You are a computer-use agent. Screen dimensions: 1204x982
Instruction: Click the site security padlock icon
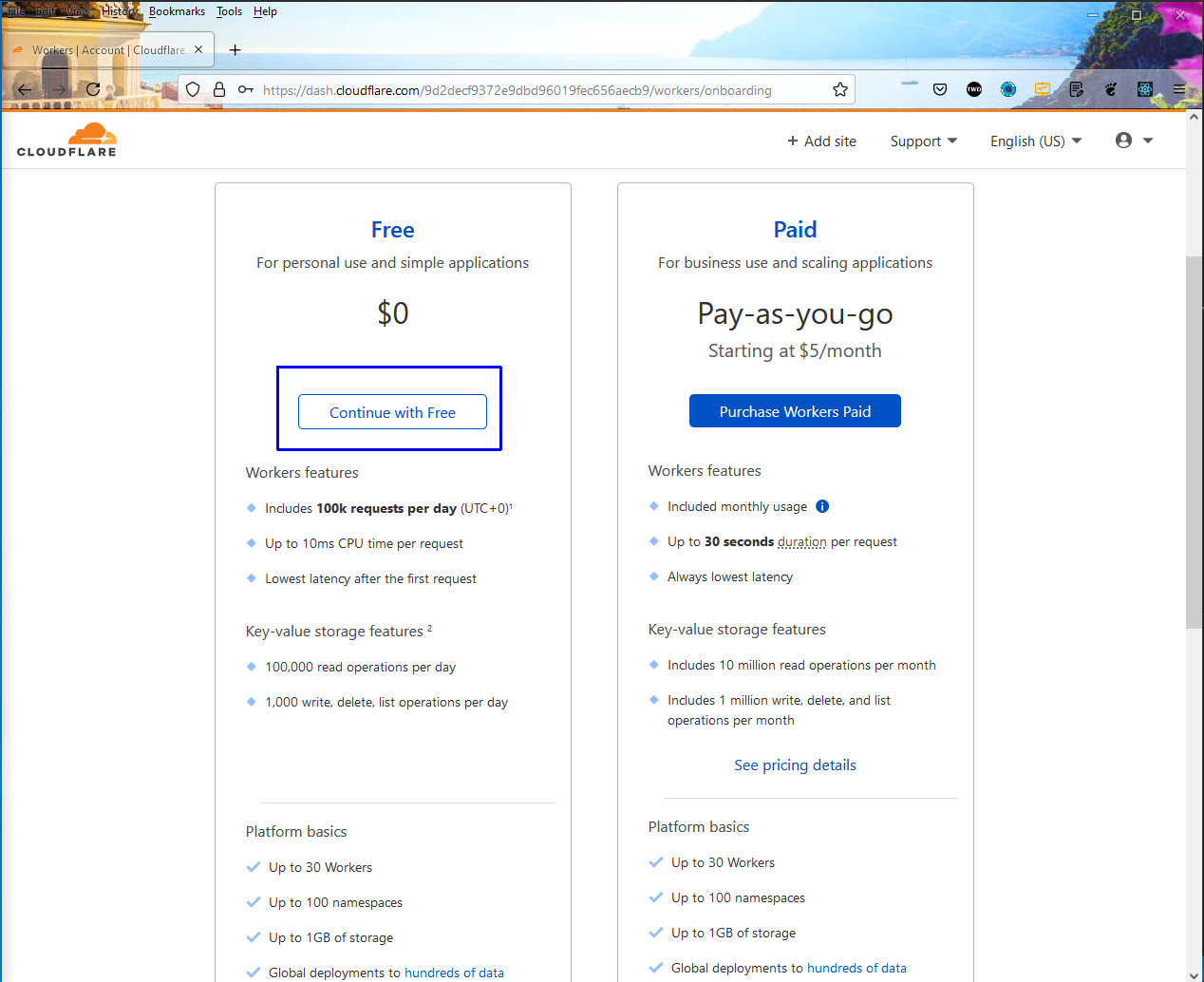219,89
